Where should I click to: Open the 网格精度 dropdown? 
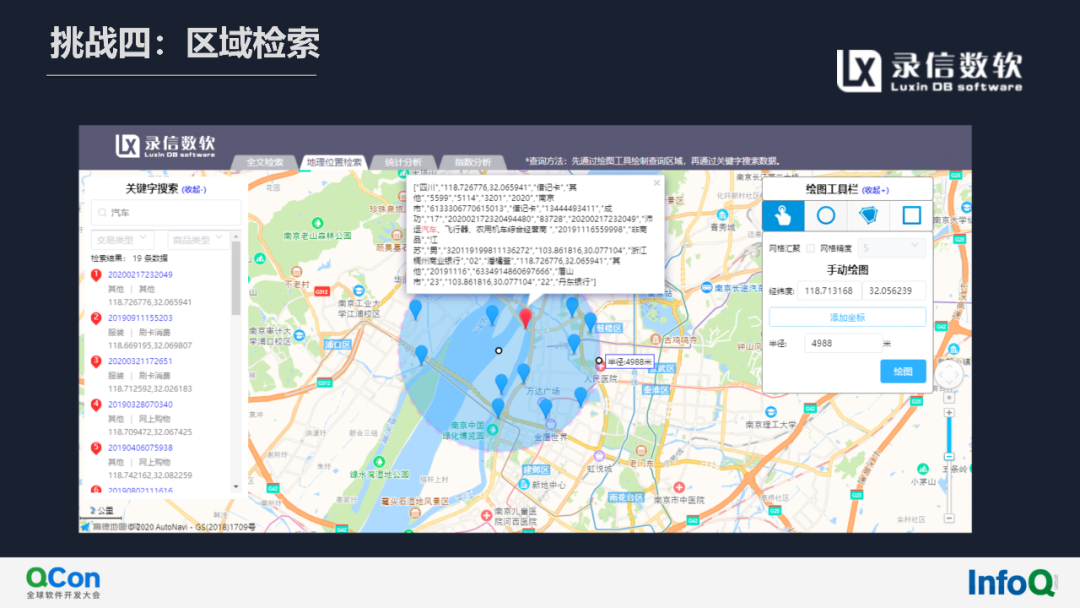pyautogui.click(x=891, y=247)
